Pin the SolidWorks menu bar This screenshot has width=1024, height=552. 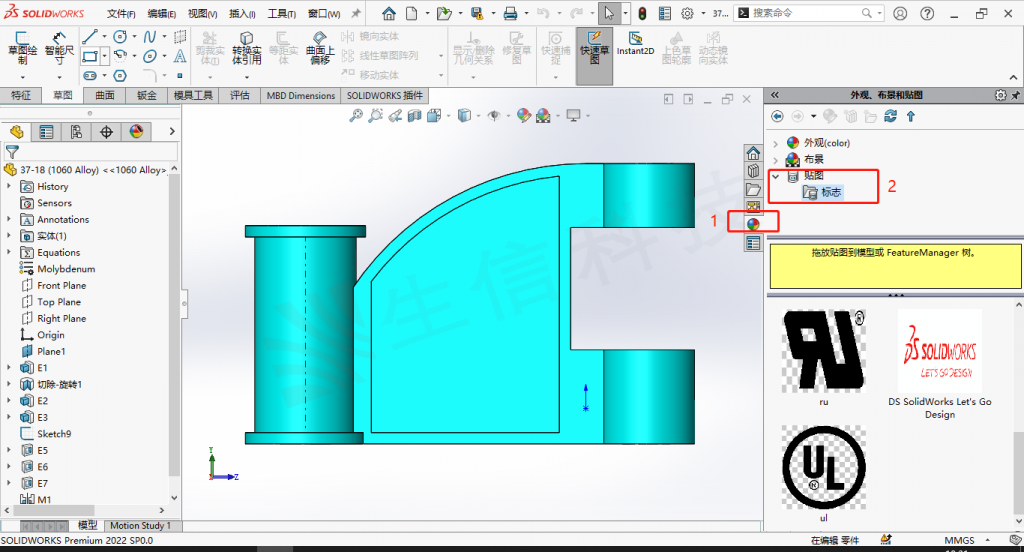pos(356,14)
